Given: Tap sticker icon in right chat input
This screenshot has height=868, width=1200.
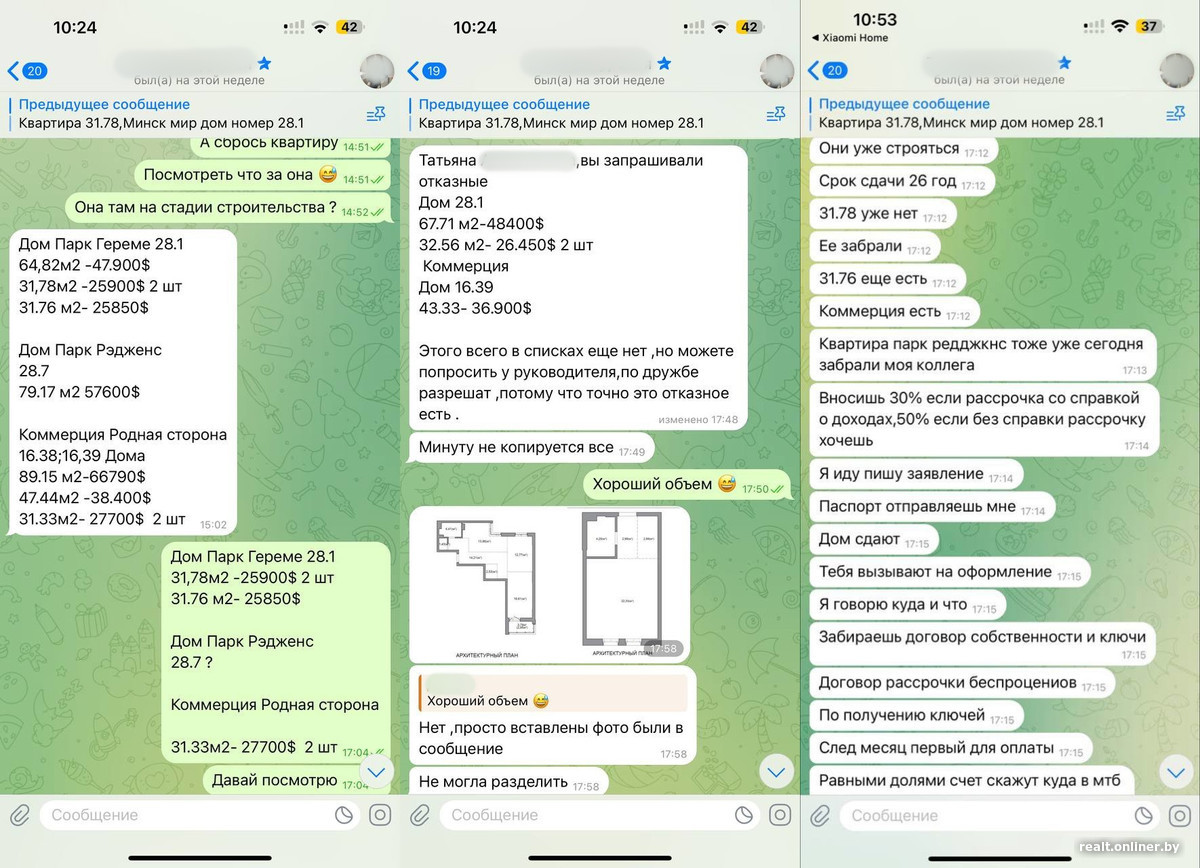Looking at the screenshot, I should [x=1144, y=815].
